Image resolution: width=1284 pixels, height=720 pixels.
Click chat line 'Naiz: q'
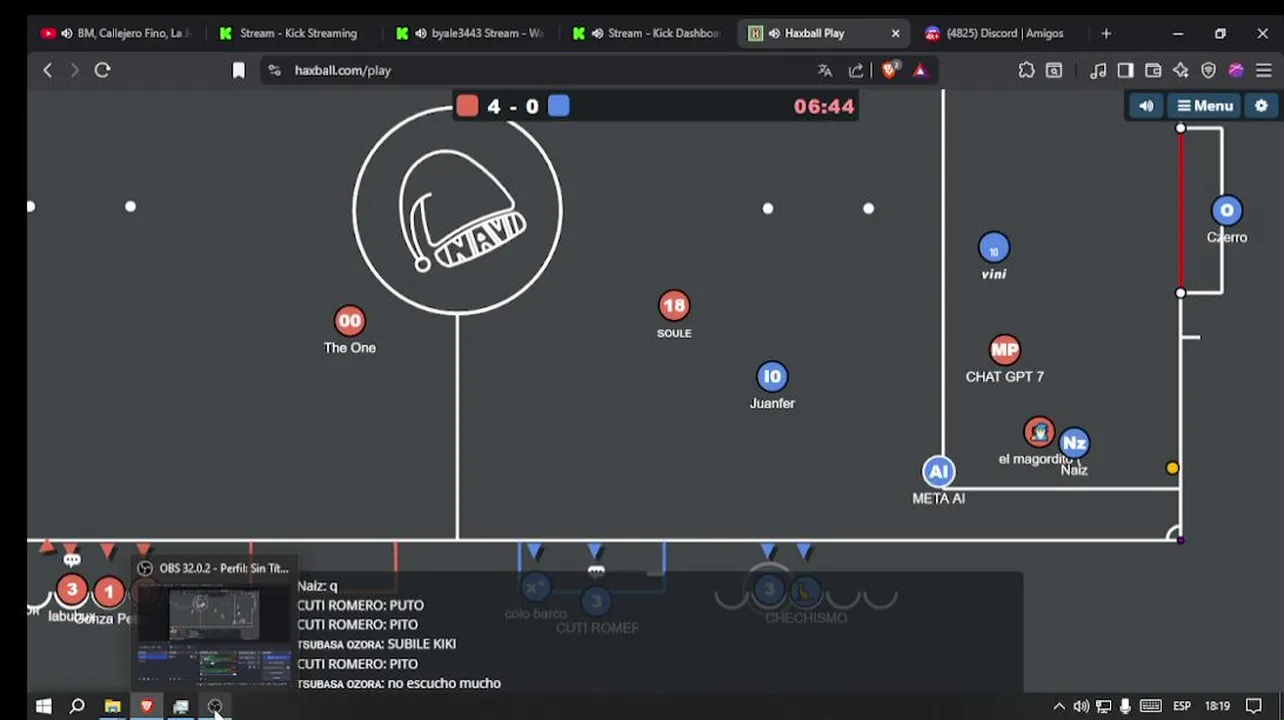pyautogui.click(x=317, y=586)
